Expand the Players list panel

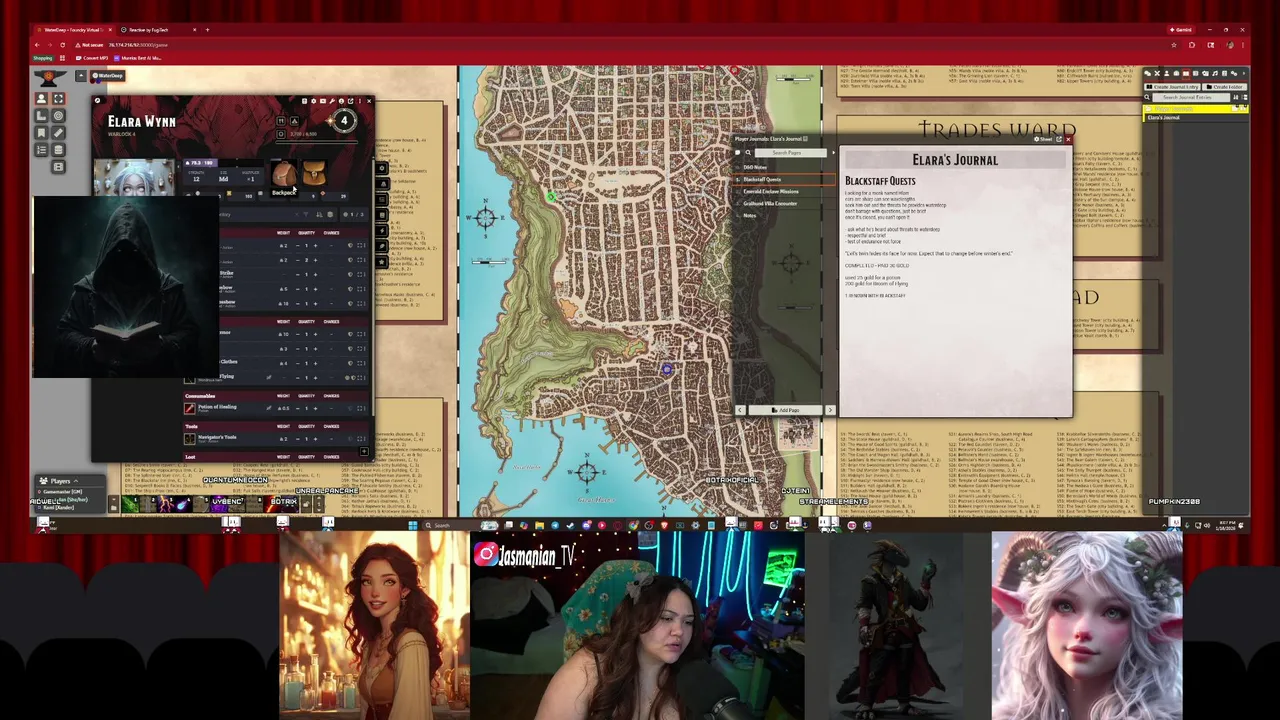(x=76, y=481)
